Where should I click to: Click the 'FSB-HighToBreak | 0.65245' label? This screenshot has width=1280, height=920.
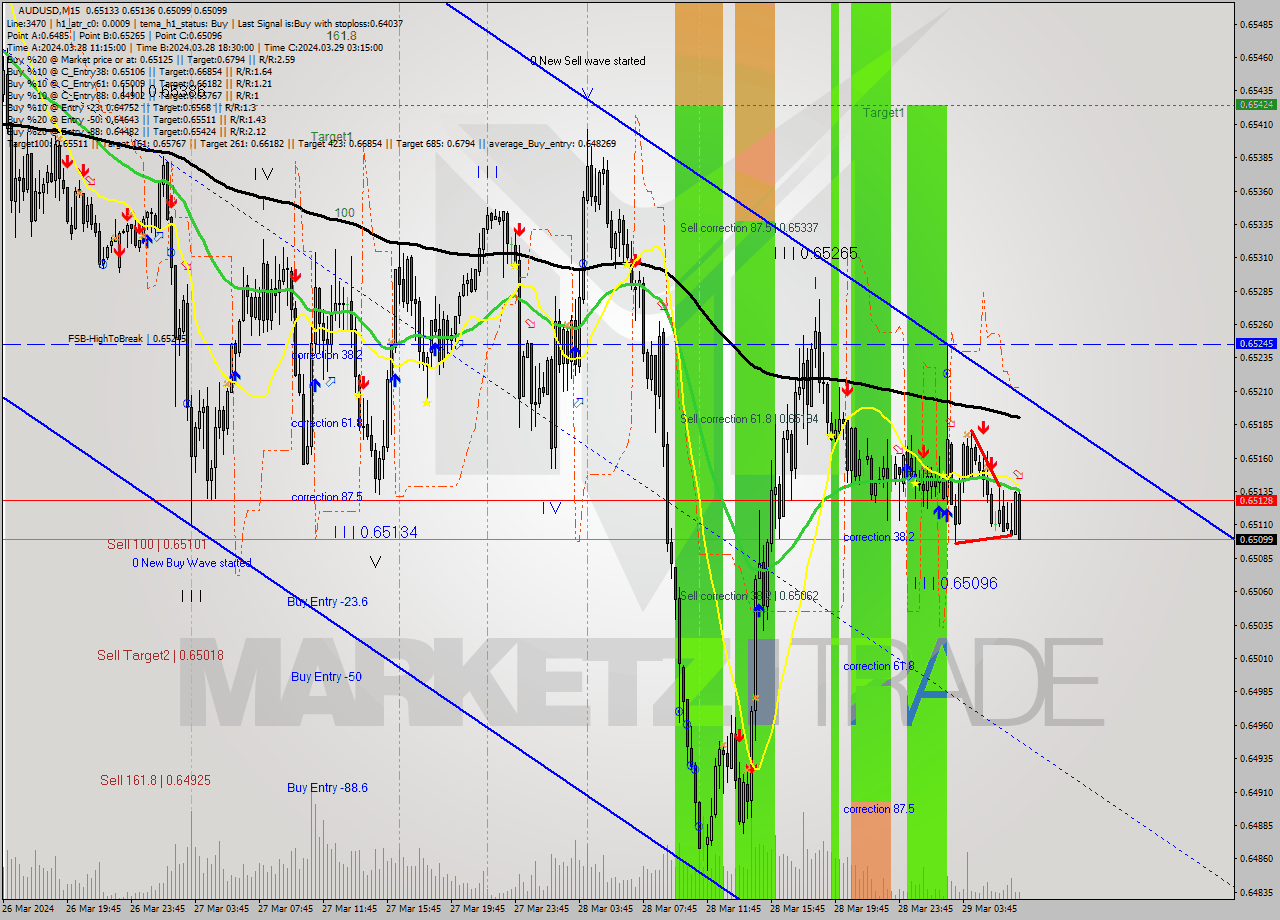click(128, 339)
